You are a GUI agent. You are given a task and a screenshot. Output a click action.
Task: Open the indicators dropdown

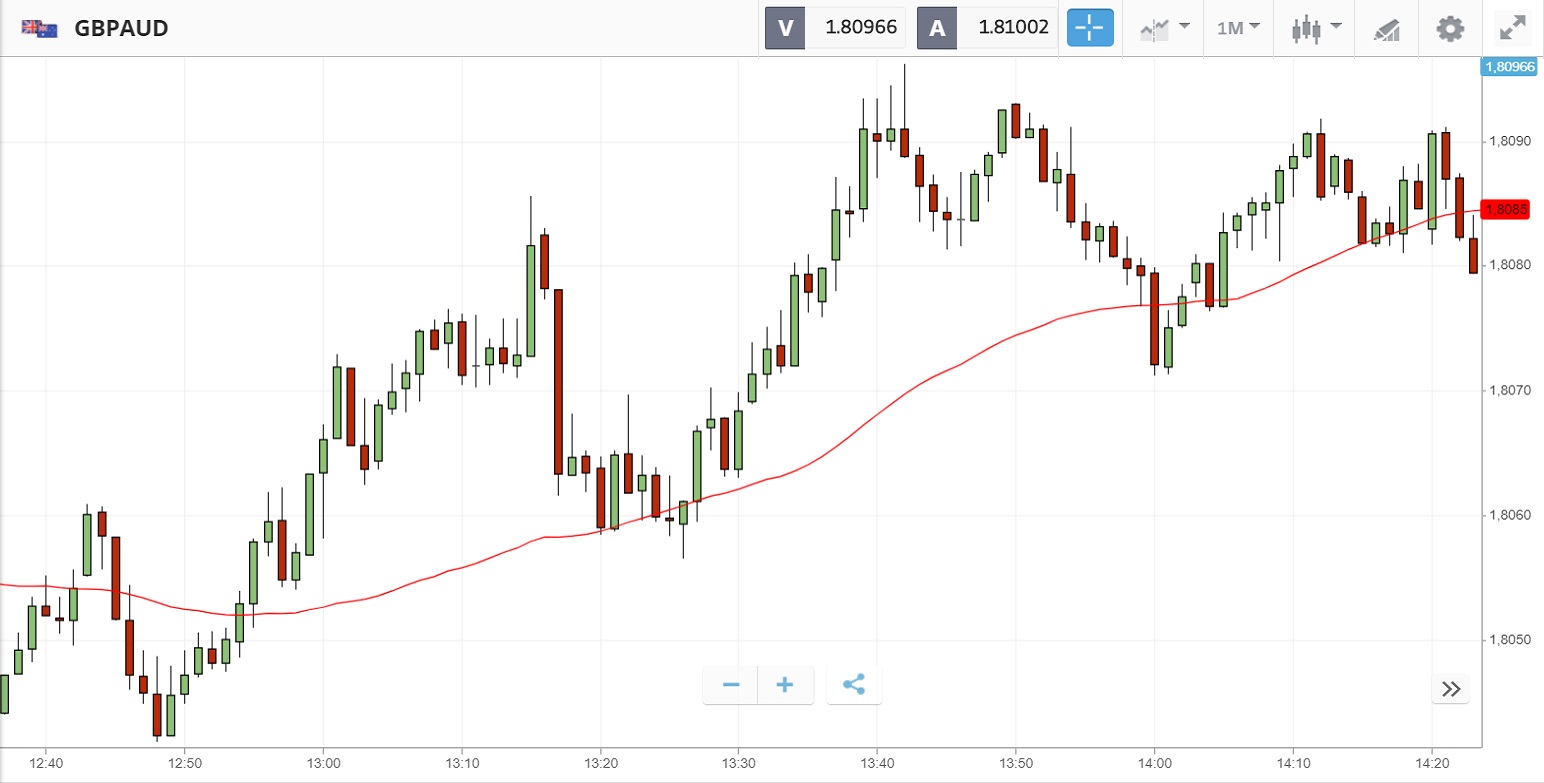1164,28
